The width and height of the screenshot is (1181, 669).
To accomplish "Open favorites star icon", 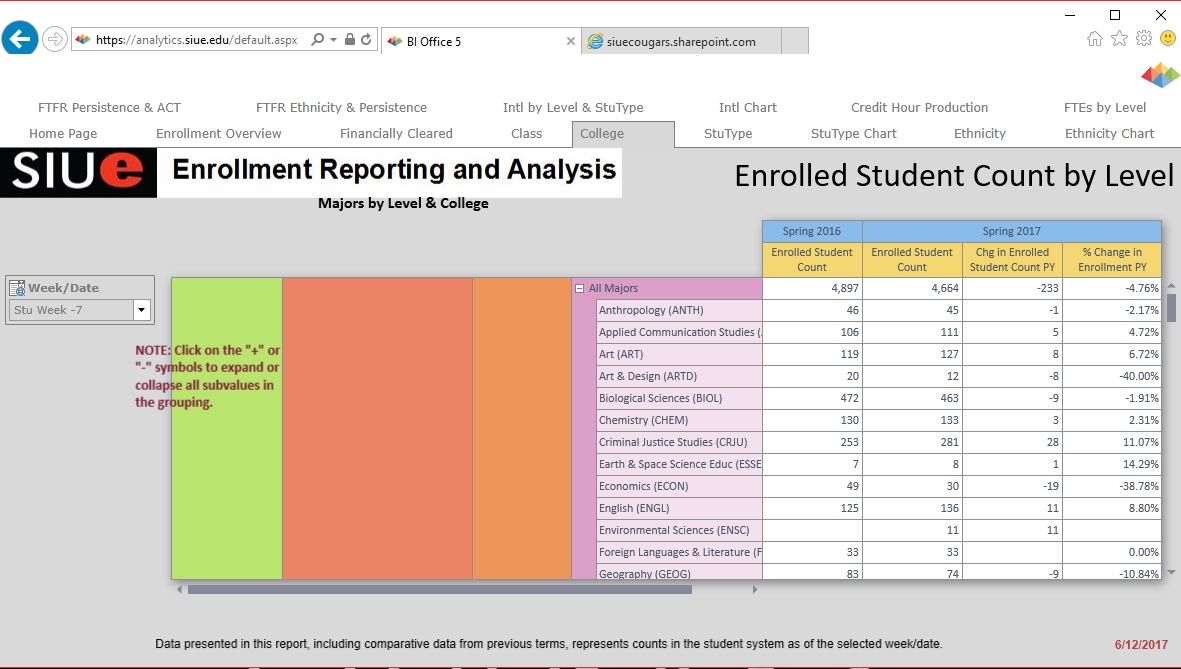I will coord(1119,39).
